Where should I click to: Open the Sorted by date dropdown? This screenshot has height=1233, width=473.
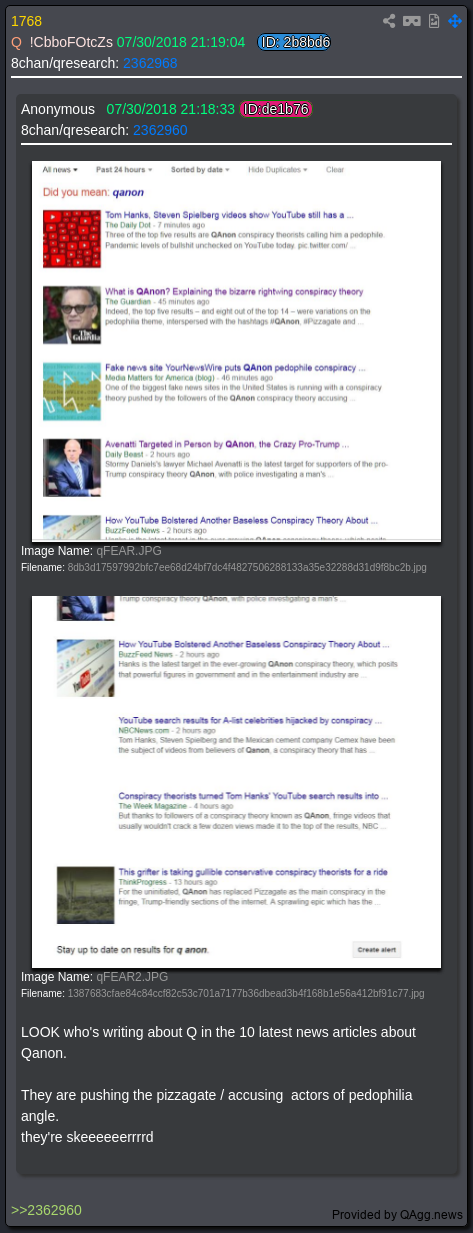tap(200, 170)
